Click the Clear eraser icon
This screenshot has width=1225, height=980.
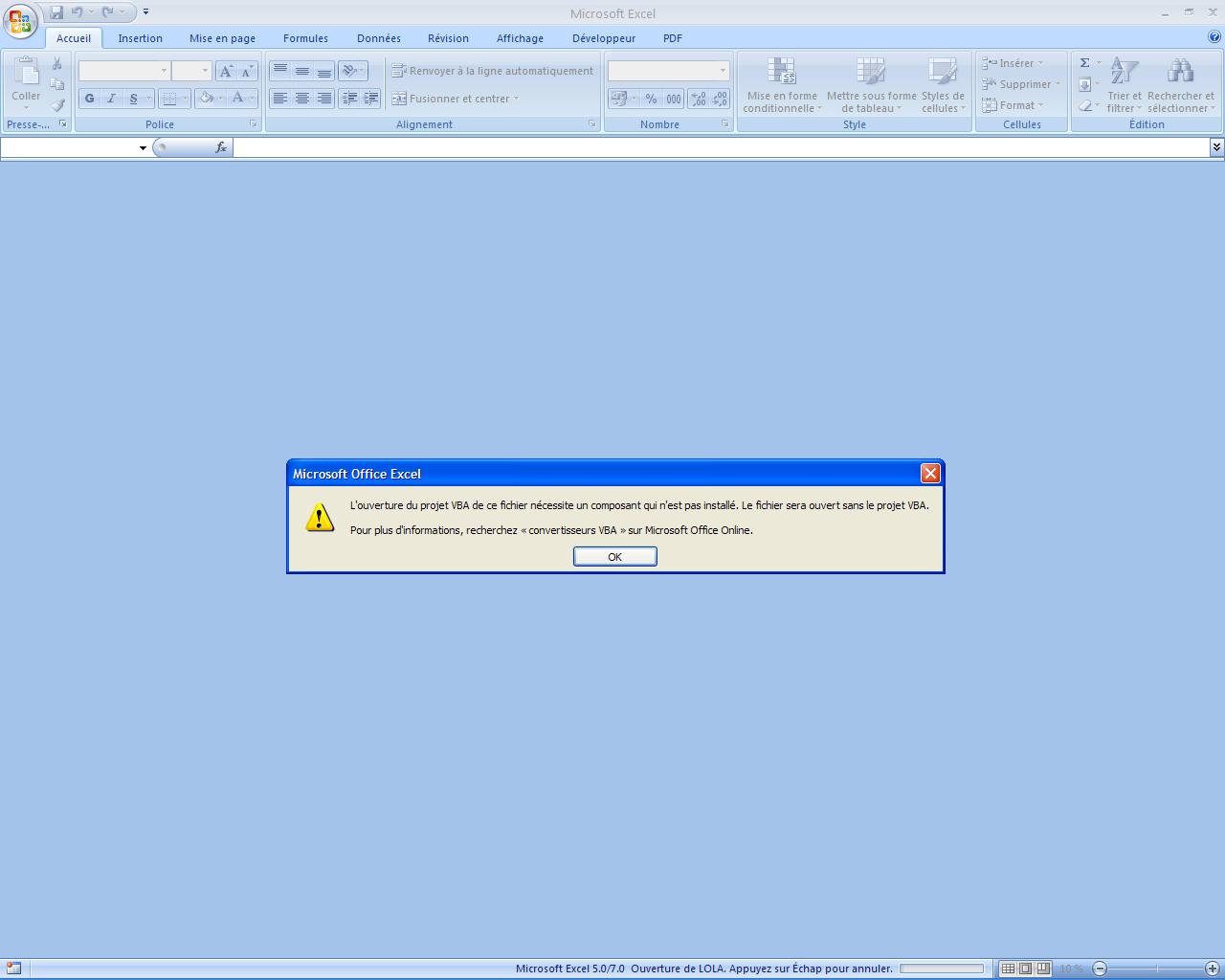click(x=1085, y=105)
